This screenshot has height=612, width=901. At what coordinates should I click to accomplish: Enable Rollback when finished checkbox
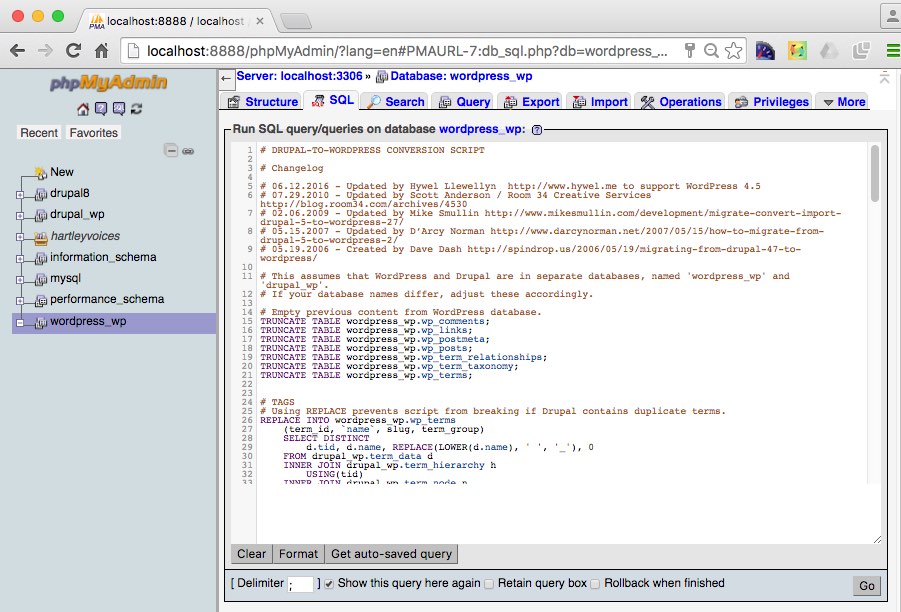[595, 584]
